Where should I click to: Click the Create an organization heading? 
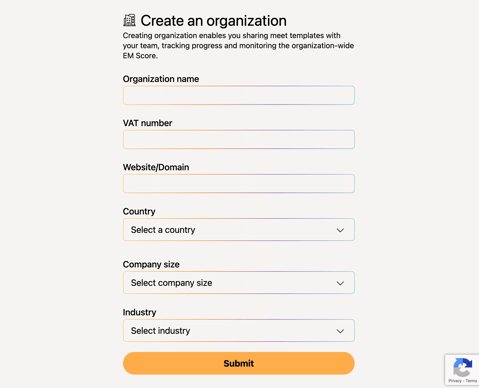tap(213, 21)
